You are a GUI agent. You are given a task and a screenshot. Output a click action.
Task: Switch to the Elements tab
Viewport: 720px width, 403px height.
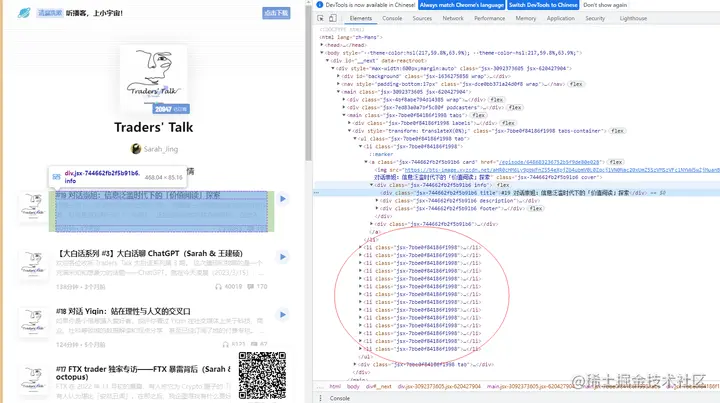360,18
